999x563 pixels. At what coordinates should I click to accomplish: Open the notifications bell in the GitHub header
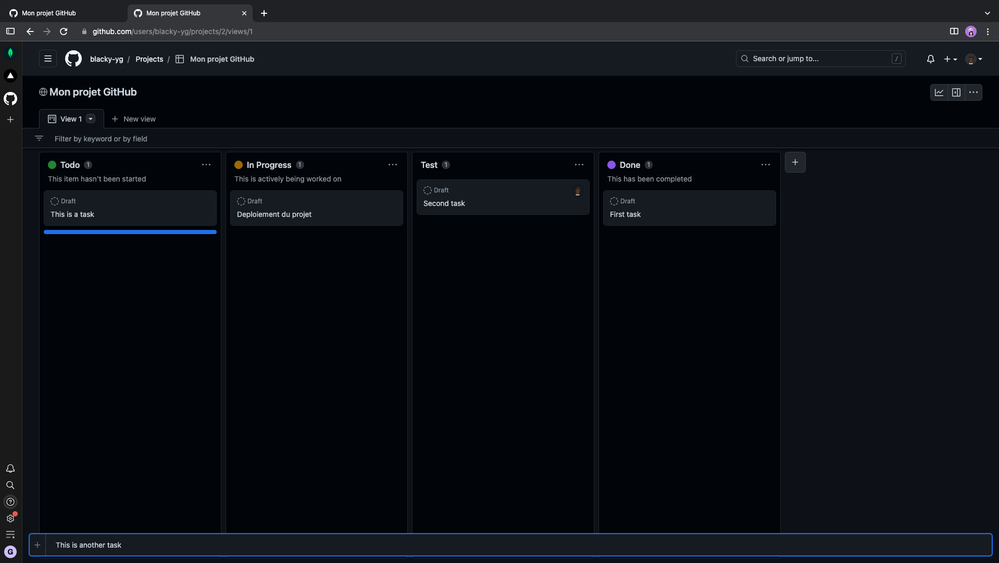pyautogui.click(x=930, y=59)
